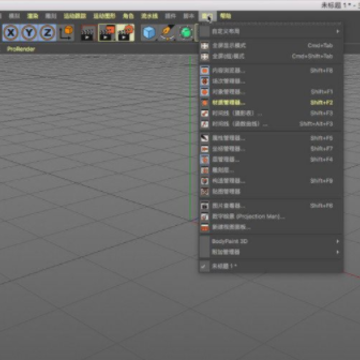Select the spline Pen tool
Image resolution: width=360 pixels, height=360 pixels.
(167, 33)
